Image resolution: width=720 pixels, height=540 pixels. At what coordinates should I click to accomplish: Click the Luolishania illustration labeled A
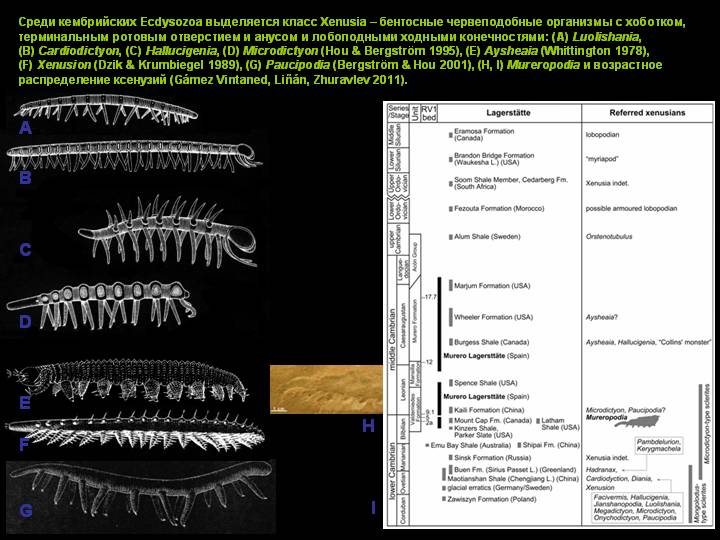(106, 109)
